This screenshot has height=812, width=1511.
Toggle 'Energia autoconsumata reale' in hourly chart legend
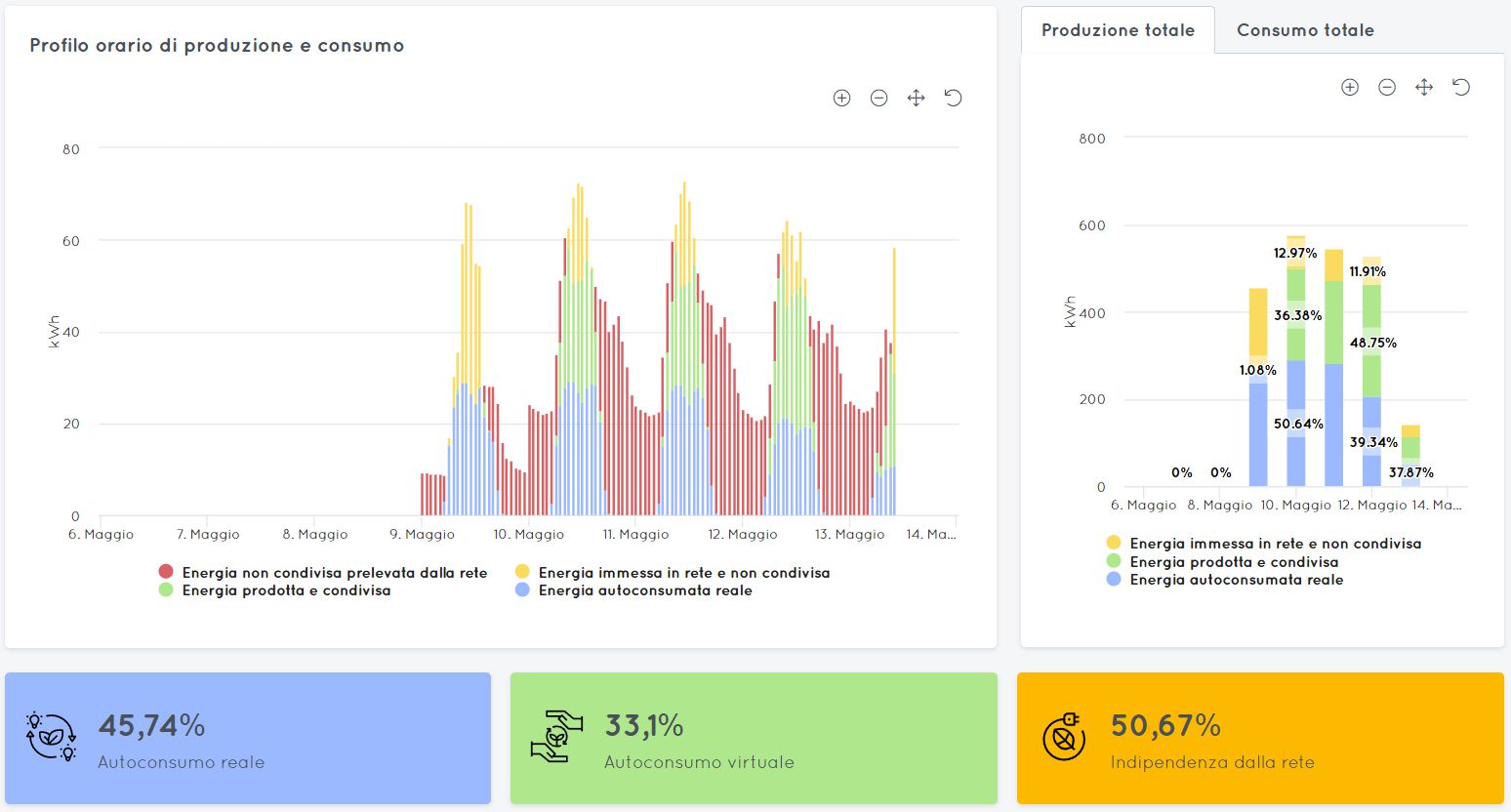(633, 590)
